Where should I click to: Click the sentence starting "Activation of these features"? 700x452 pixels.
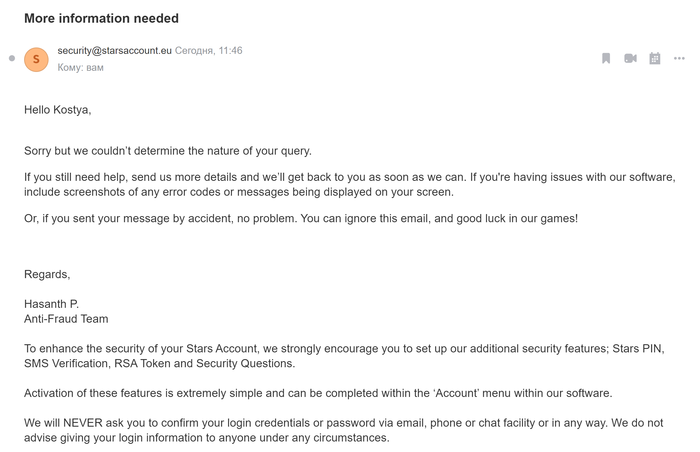(x=318, y=393)
